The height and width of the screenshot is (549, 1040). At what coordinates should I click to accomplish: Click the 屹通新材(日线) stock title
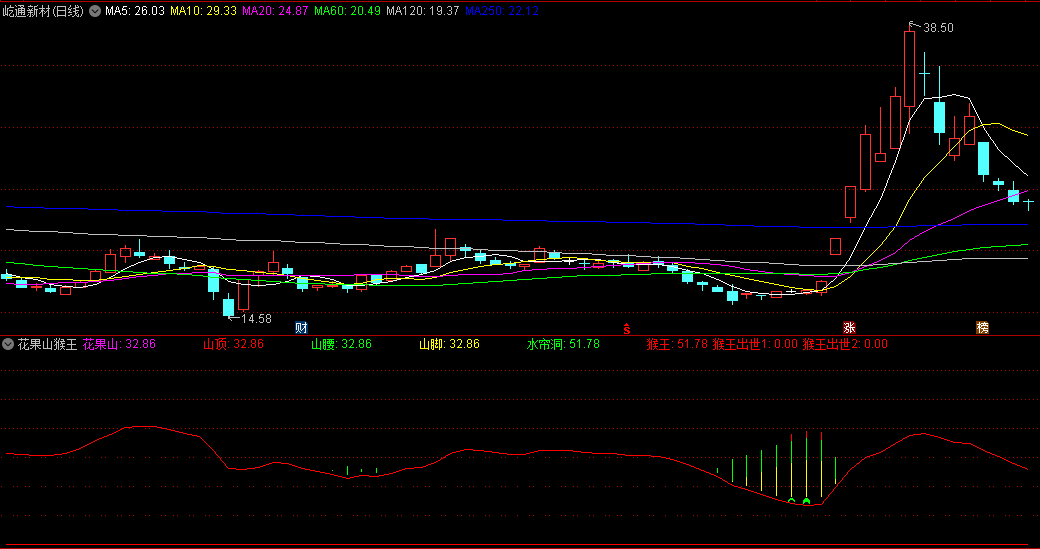click(x=42, y=11)
